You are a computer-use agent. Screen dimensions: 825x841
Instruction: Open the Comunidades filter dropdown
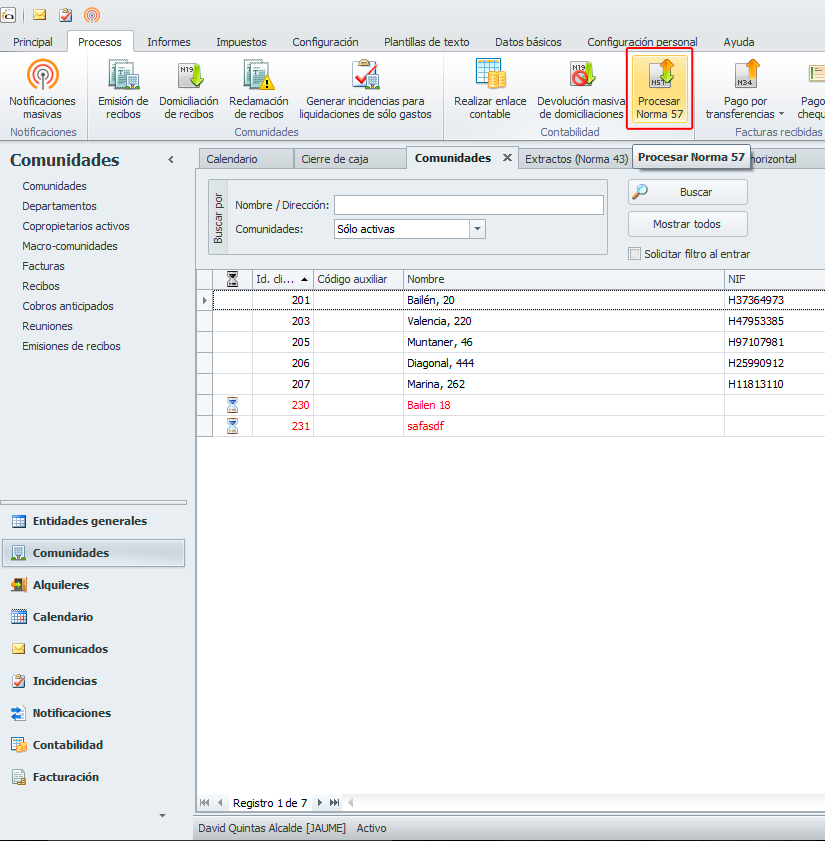[x=477, y=229]
